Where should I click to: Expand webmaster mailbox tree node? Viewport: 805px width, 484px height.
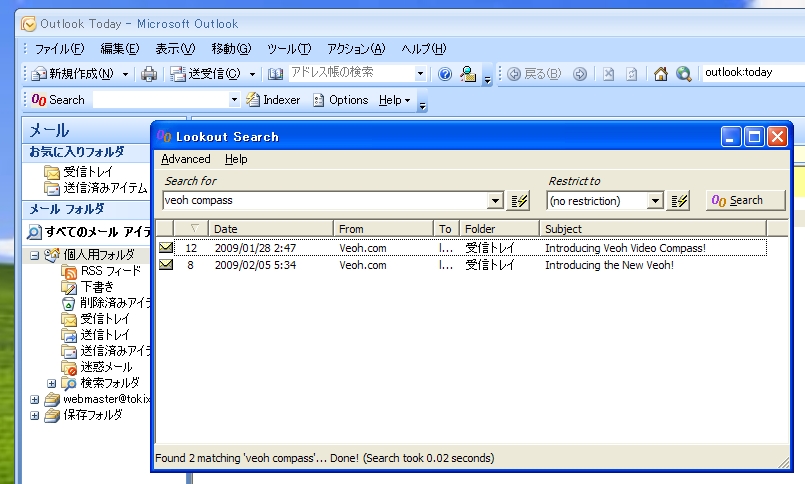click(x=34, y=399)
